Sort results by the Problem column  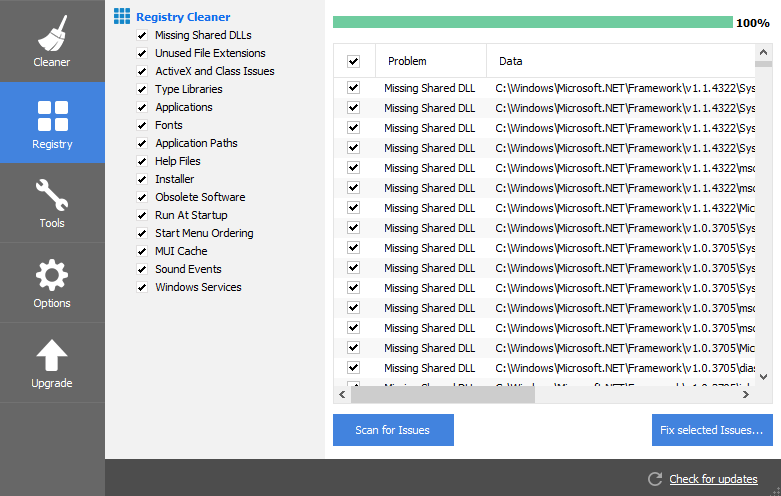tap(430, 61)
